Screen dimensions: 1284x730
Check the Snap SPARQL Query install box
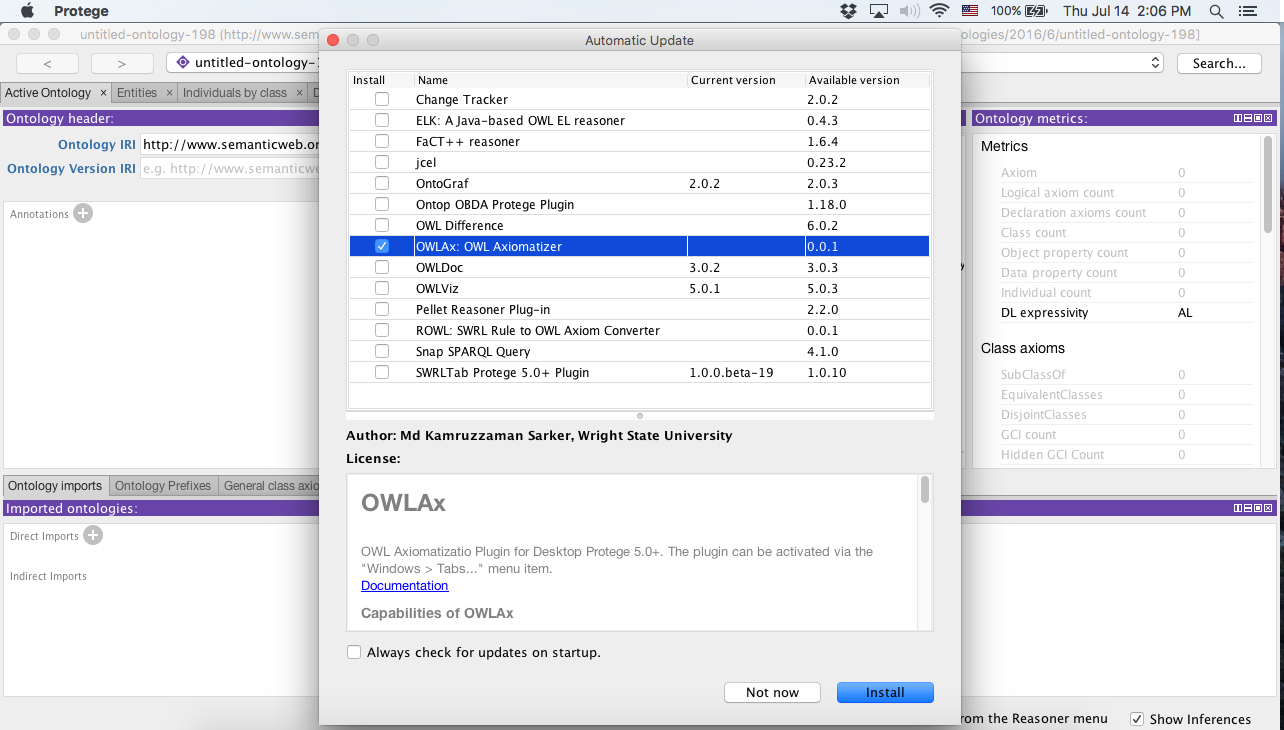click(x=382, y=352)
